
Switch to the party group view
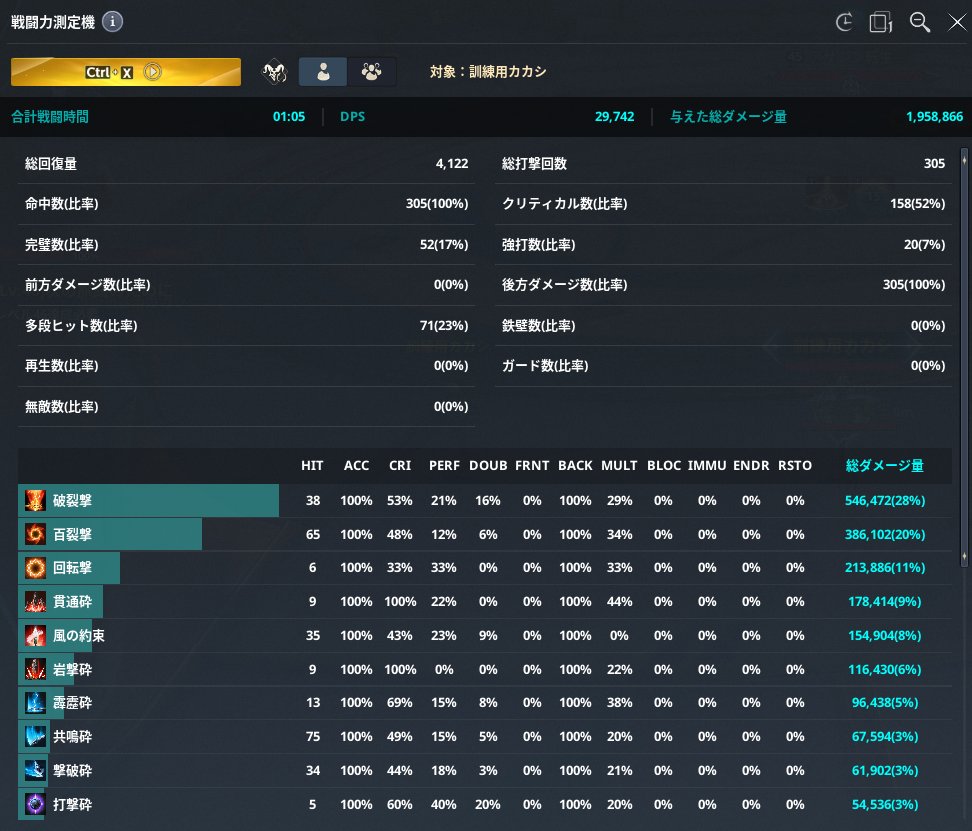(x=371, y=72)
